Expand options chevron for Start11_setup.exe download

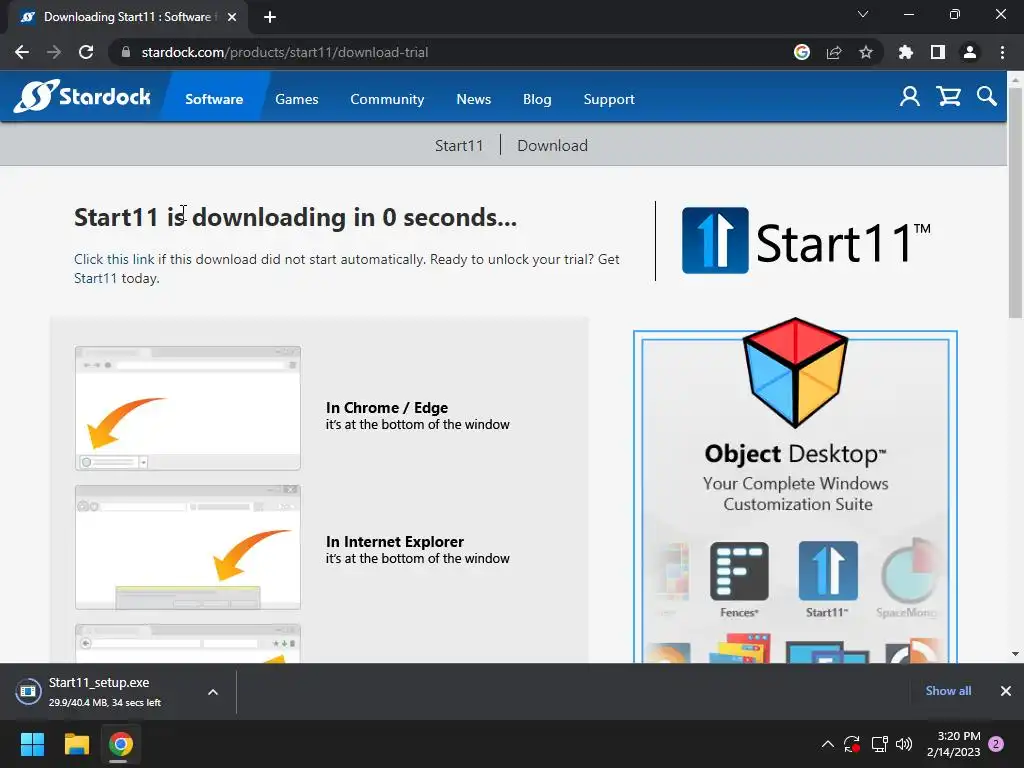pyautogui.click(x=213, y=692)
